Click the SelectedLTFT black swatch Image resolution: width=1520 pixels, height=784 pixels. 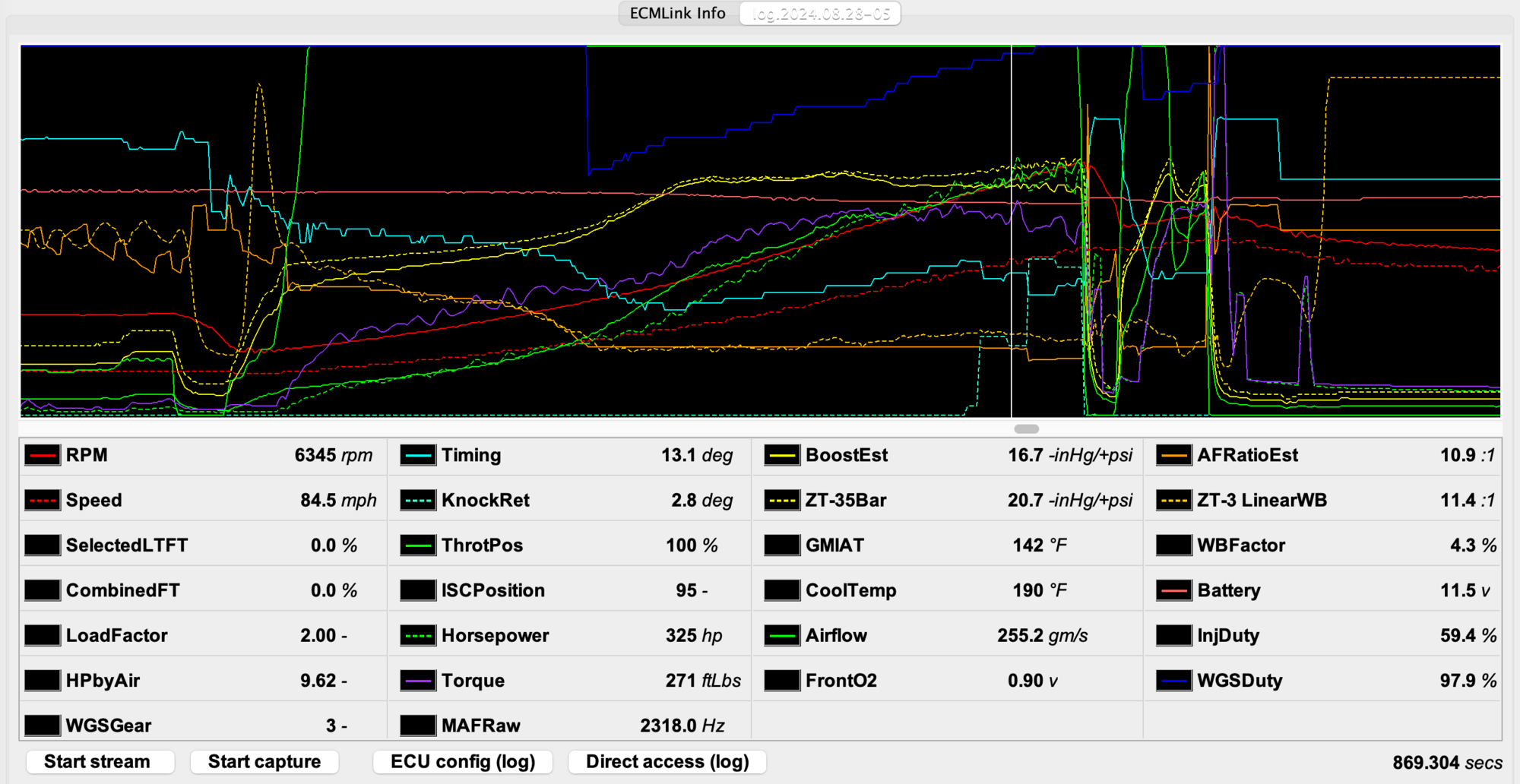click(43, 545)
